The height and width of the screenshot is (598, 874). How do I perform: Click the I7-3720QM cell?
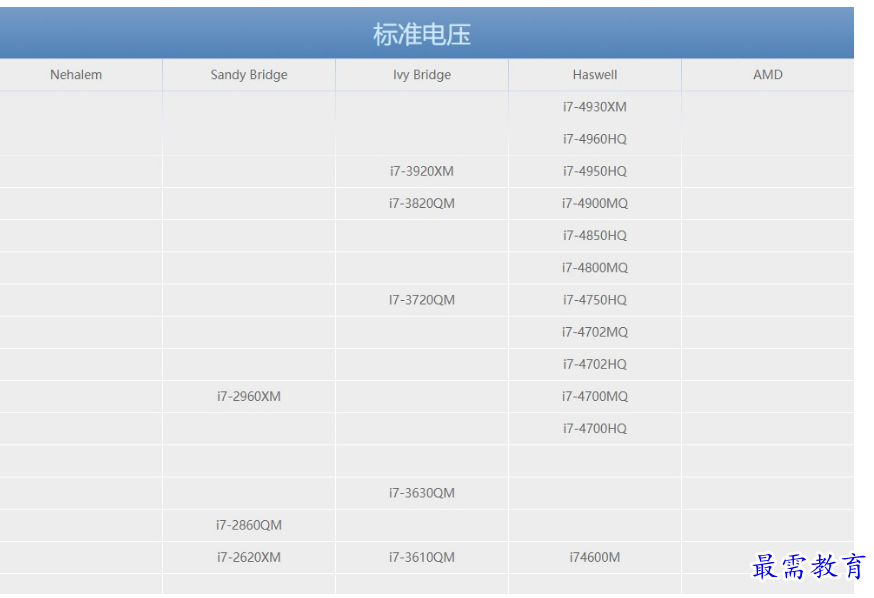click(x=422, y=300)
